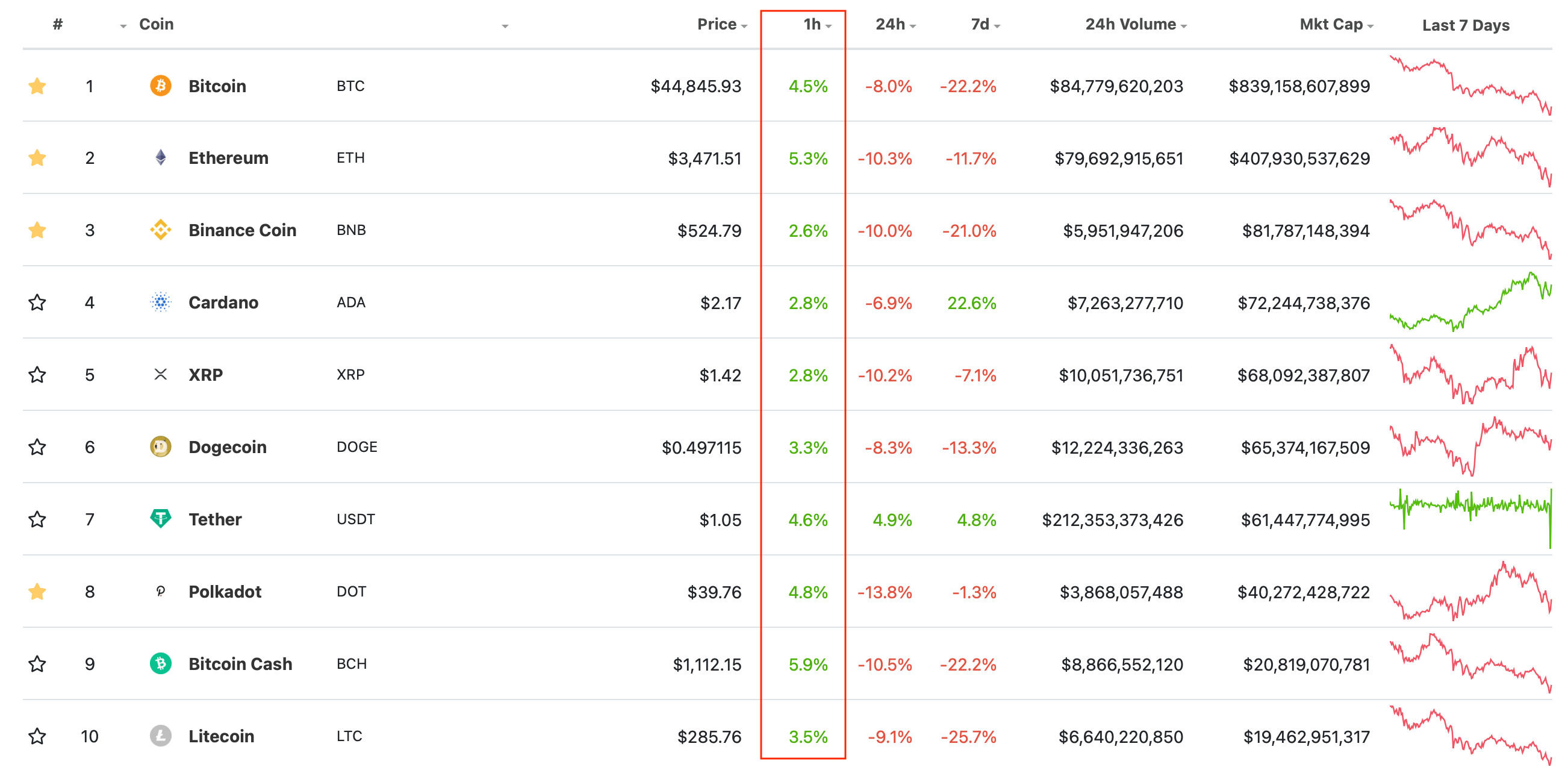Sort by 24h change column
This screenshot has width=1568, height=770.
click(895, 24)
